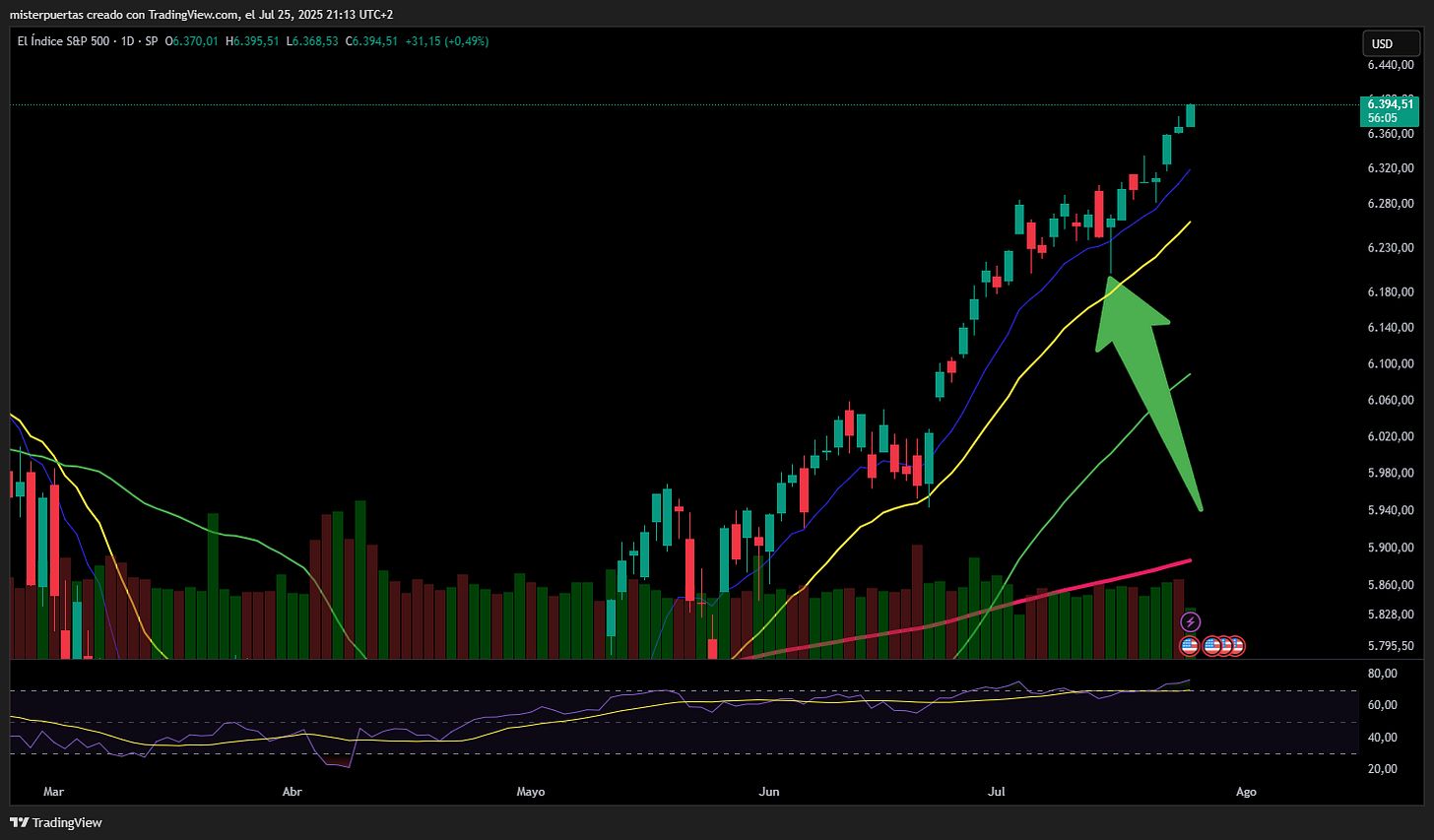Click the 5.980,00 price axis label
The height and width of the screenshot is (840, 1434).
1391,473
